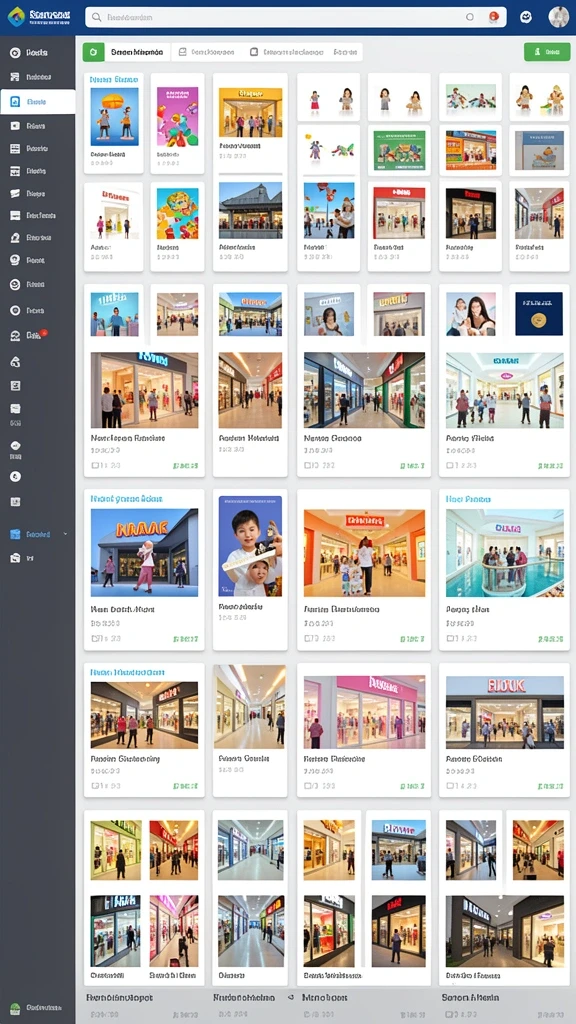This screenshot has width=576, height=1024.
Task: Click the app logo in top-left corner
Action: click(x=16, y=16)
